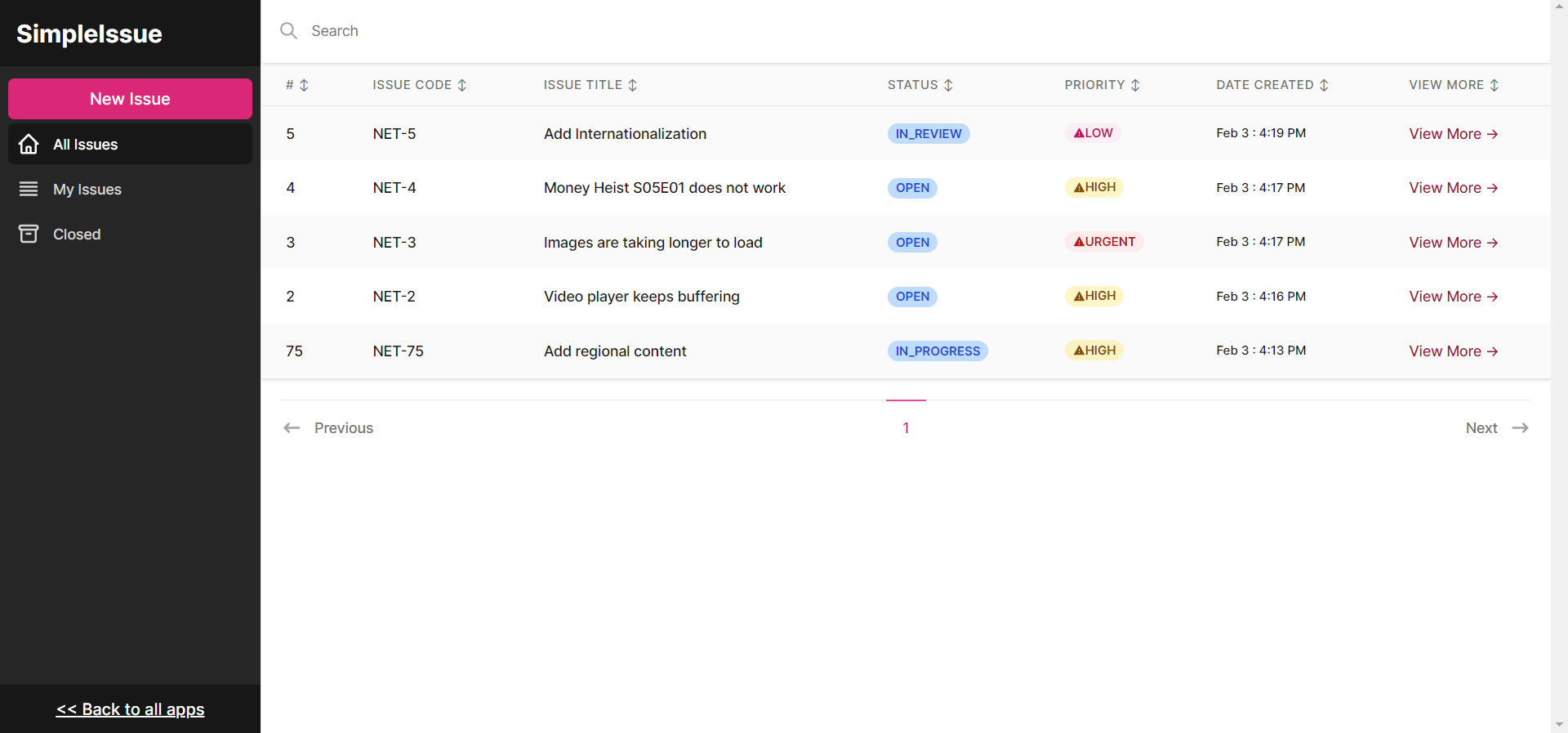Sort by Issue Title column arrows

click(x=633, y=85)
